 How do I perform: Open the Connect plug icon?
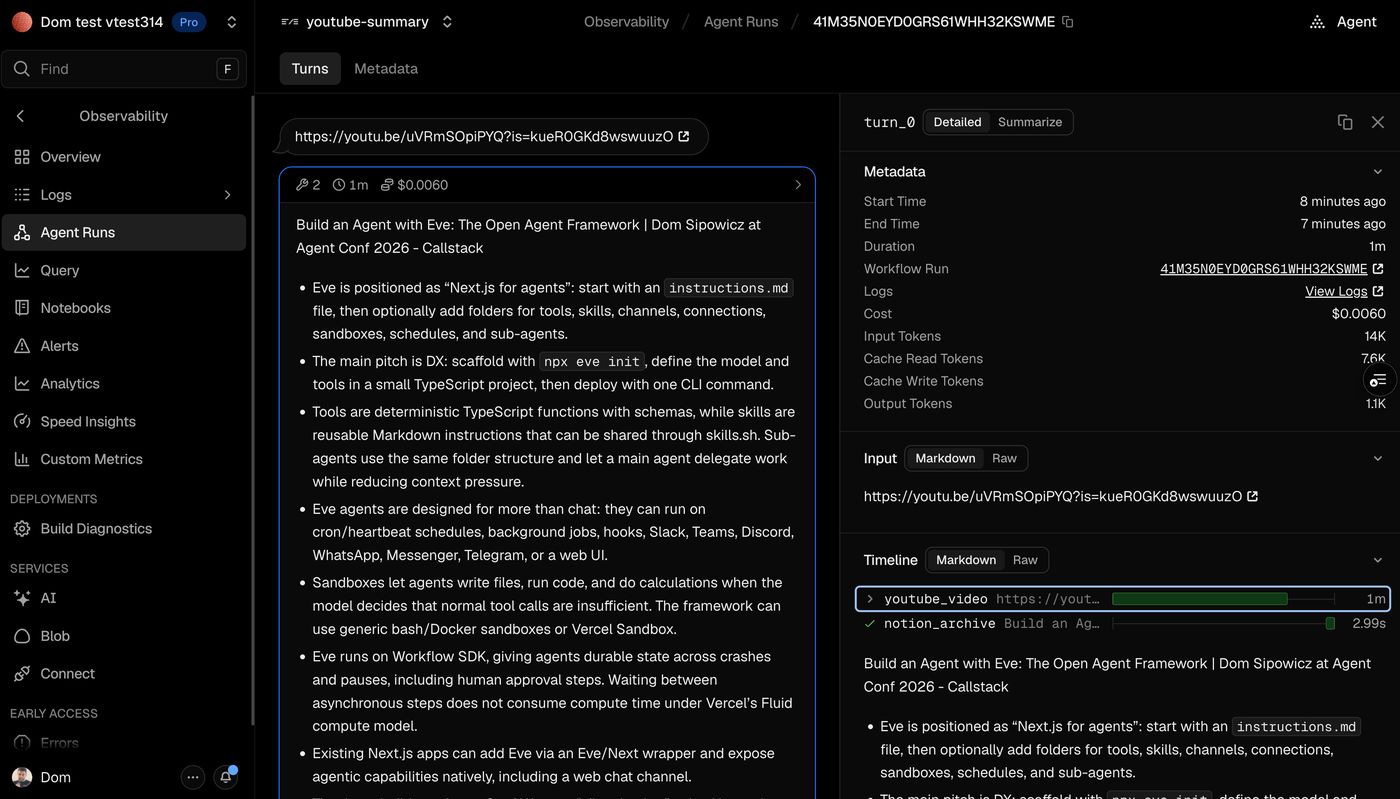(x=22, y=674)
